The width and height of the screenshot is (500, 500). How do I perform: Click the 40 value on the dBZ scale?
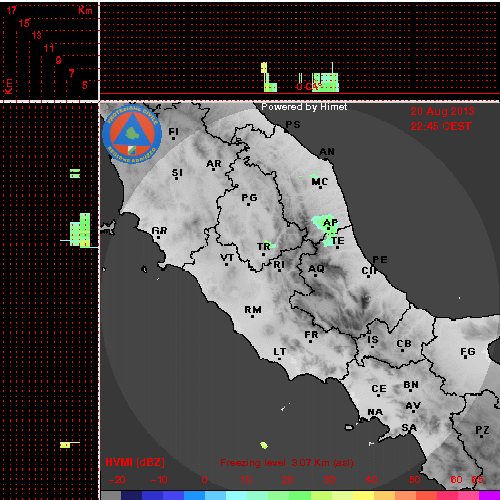(371, 480)
